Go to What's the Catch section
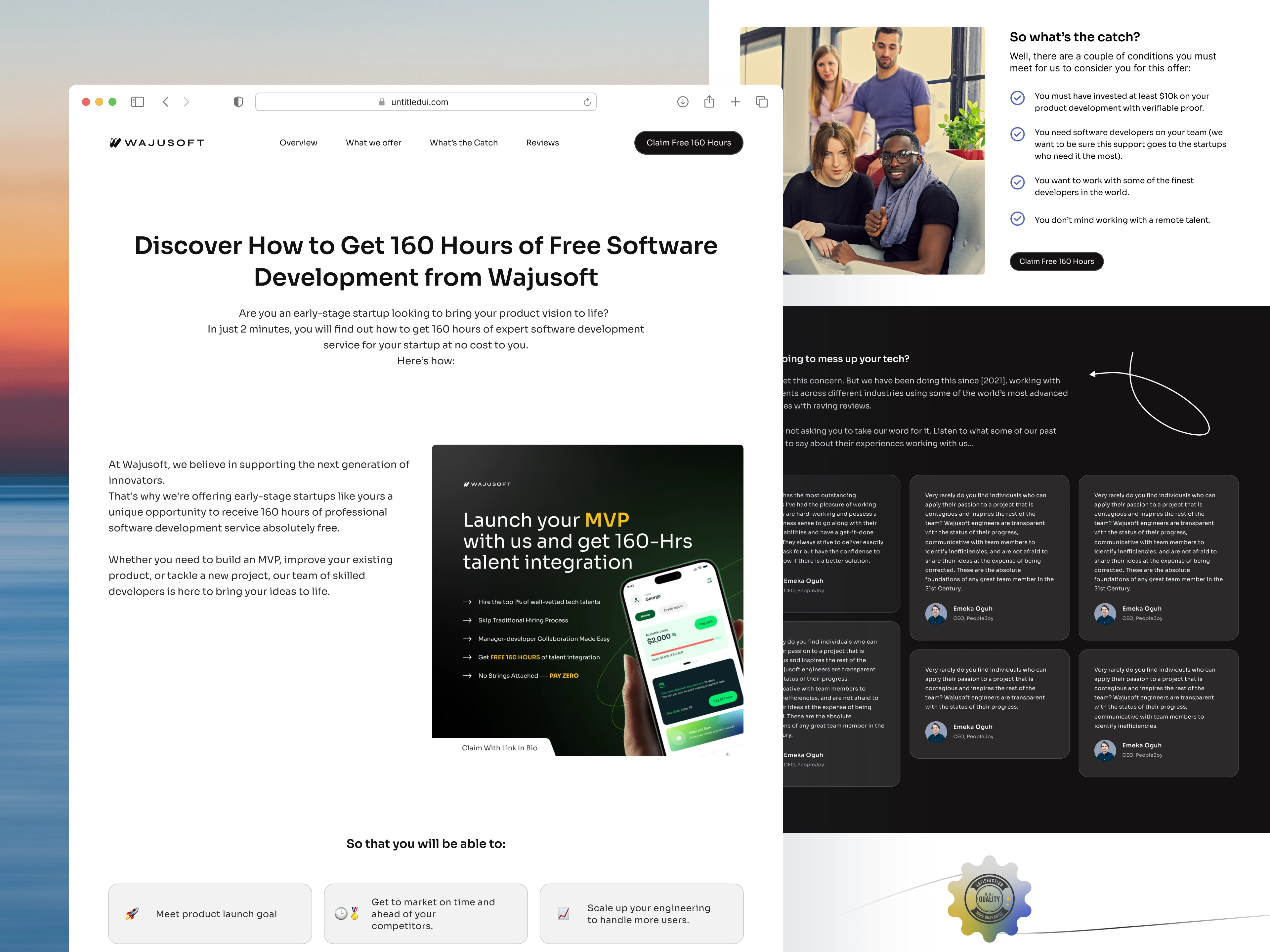1270x952 pixels. [x=463, y=143]
